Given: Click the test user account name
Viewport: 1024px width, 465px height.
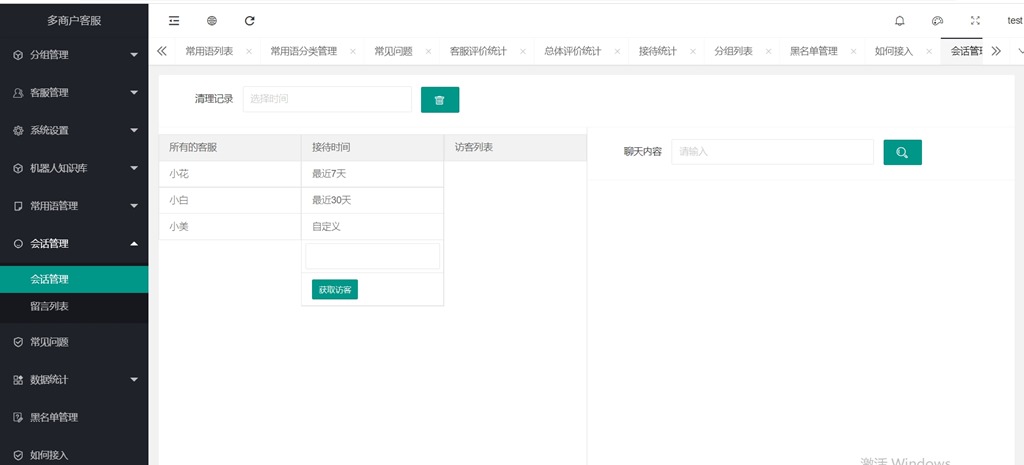Looking at the screenshot, I should point(1015,21).
